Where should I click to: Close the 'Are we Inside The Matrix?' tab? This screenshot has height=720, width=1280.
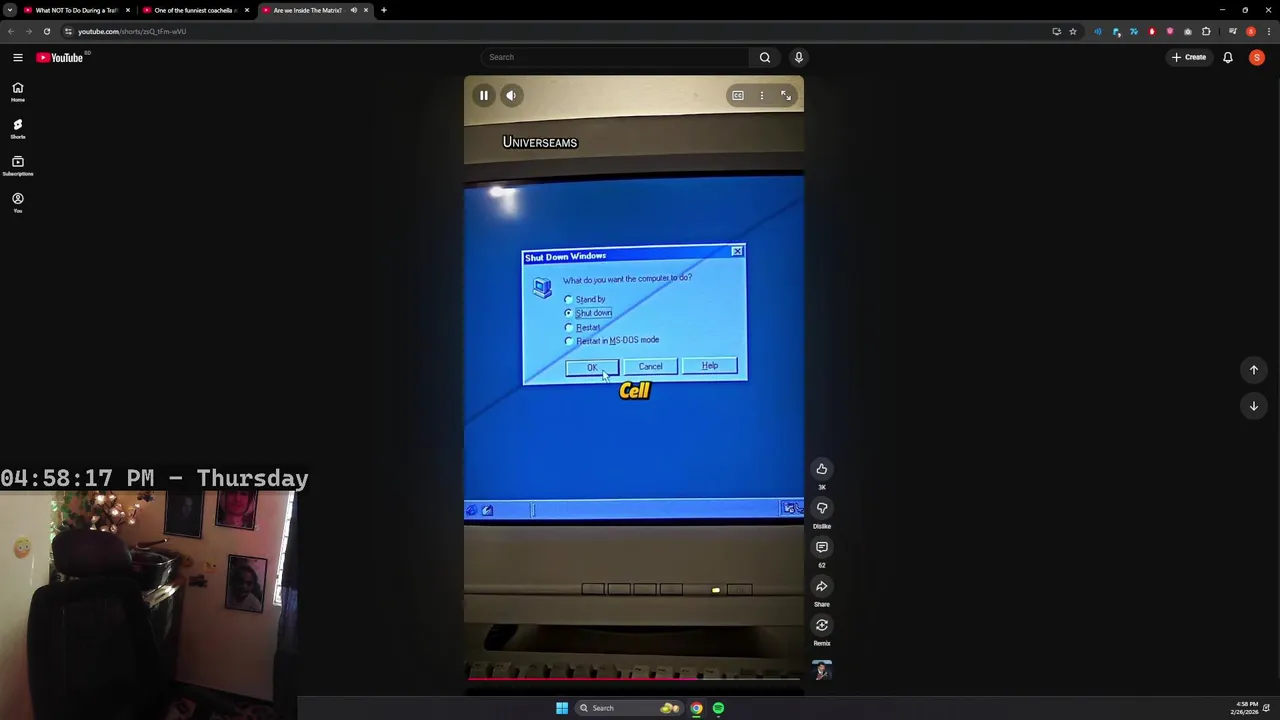click(365, 10)
